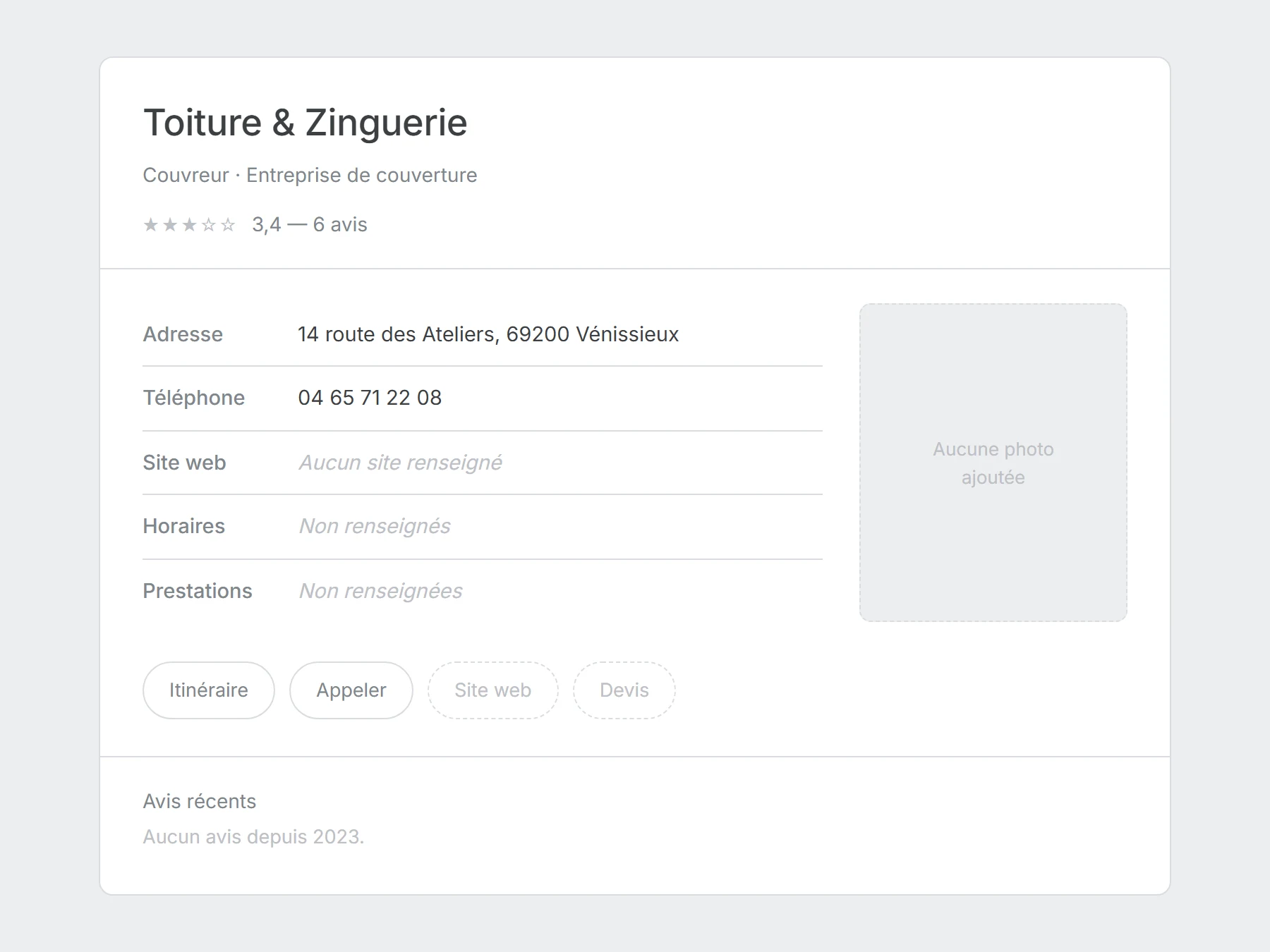This screenshot has width=1270, height=952.
Task: Click the Horaires label
Action: [x=184, y=526]
